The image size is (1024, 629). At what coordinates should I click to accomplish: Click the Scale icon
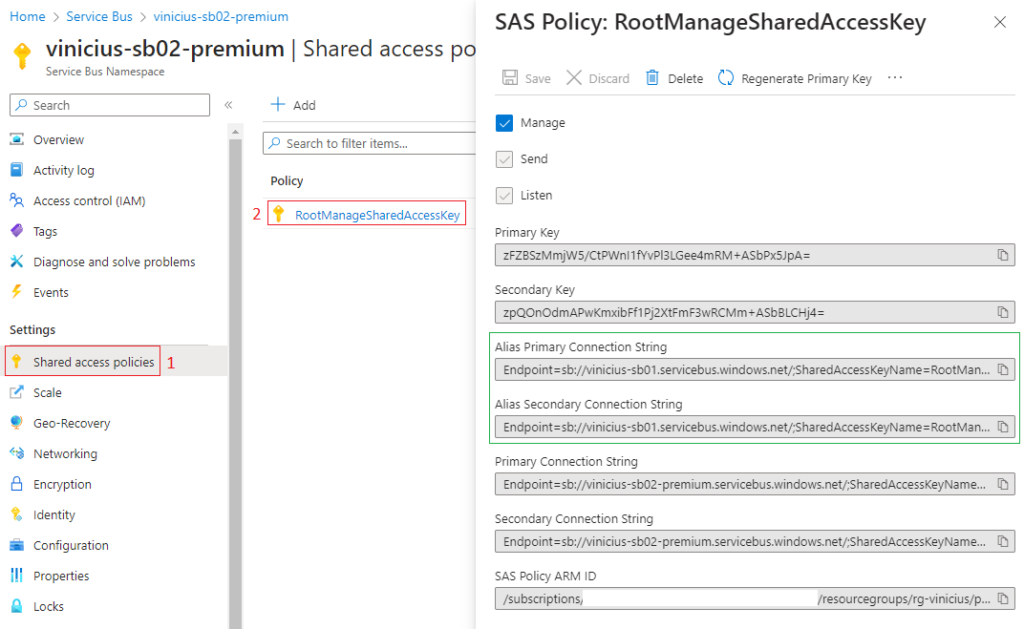point(17,392)
